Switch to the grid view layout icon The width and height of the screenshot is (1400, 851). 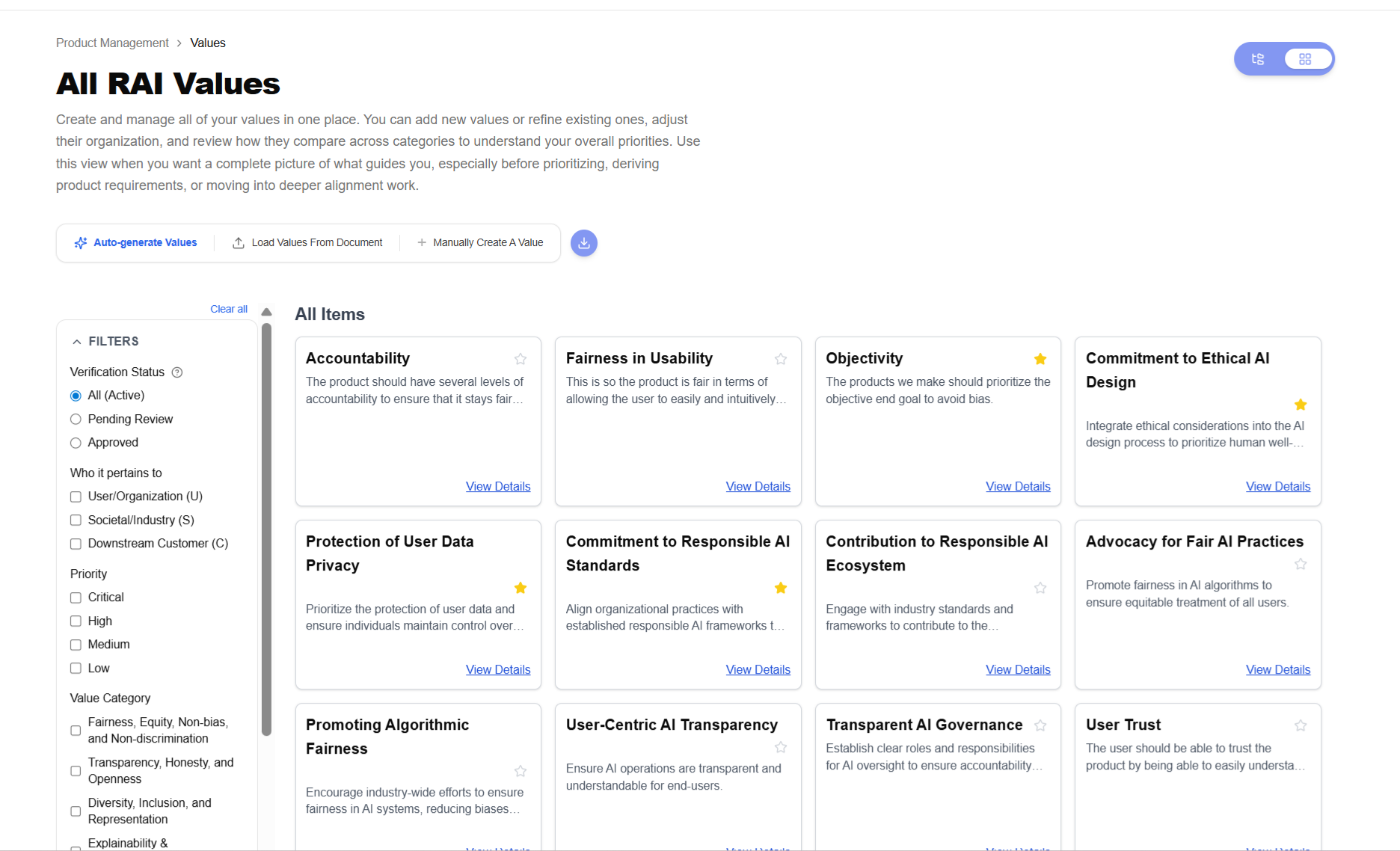tap(1305, 59)
